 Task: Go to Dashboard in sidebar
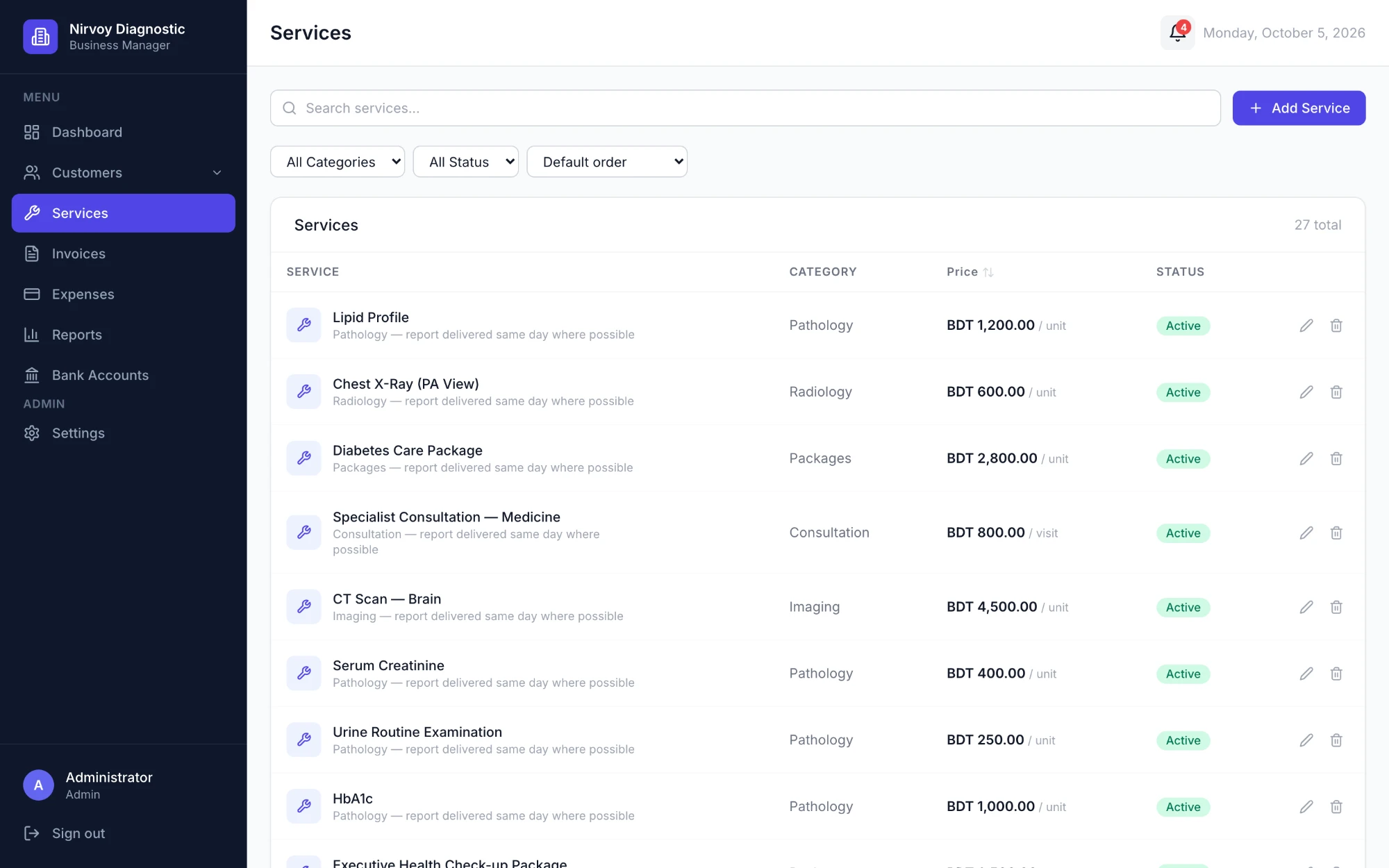(124, 133)
